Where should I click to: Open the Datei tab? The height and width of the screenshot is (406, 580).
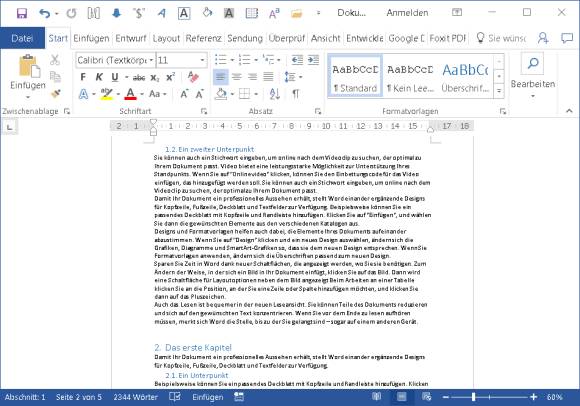tap(22, 38)
